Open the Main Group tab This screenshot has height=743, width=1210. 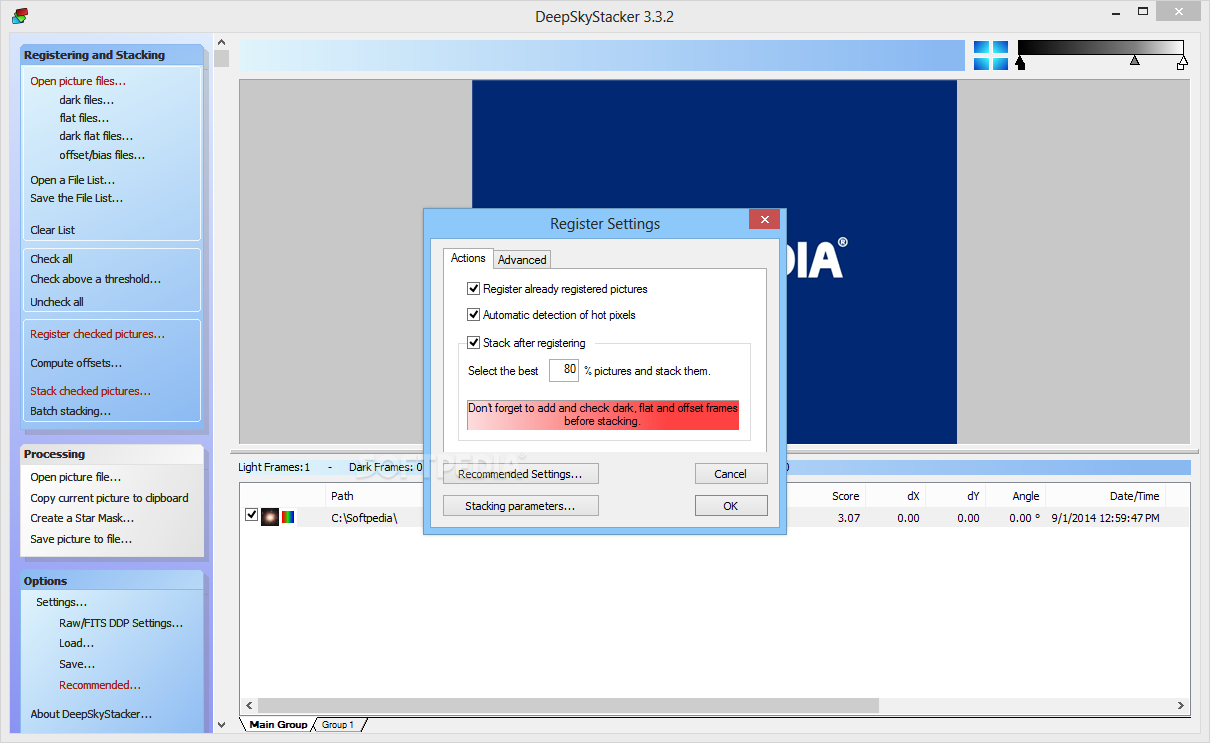point(278,724)
